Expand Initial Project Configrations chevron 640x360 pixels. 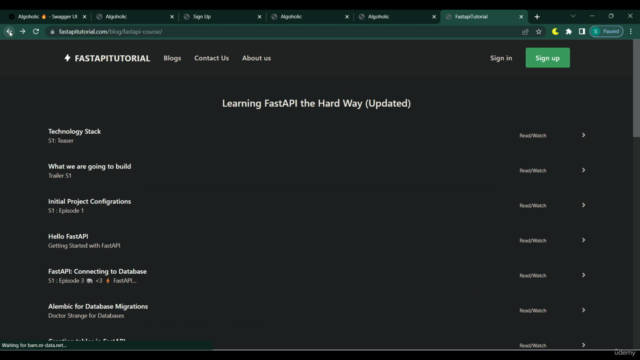[583, 205]
